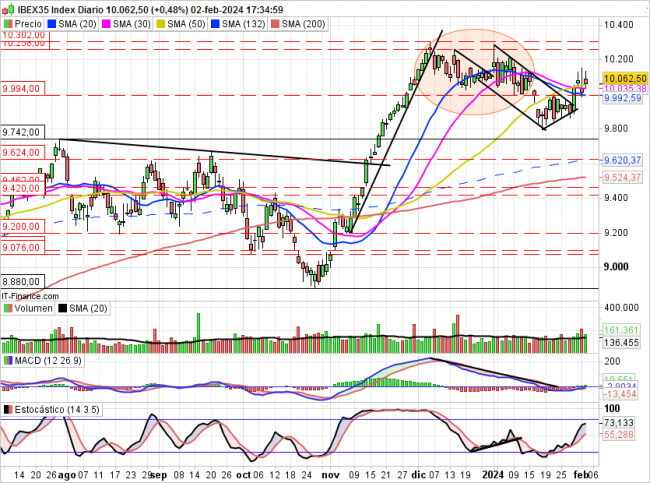The width and height of the screenshot is (650, 483).
Task: Click the IT-Finance.com link
Action: (32, 296)
